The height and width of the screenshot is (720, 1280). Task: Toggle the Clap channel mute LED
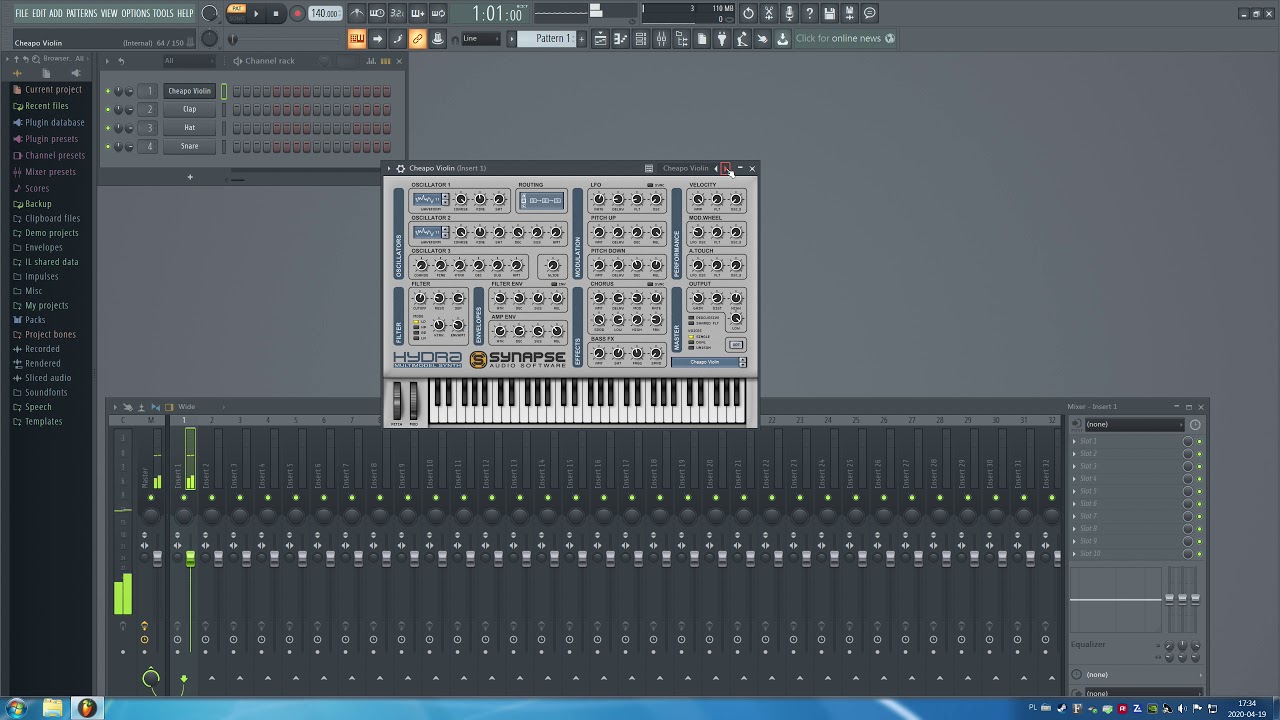click(x=108, y=109)
